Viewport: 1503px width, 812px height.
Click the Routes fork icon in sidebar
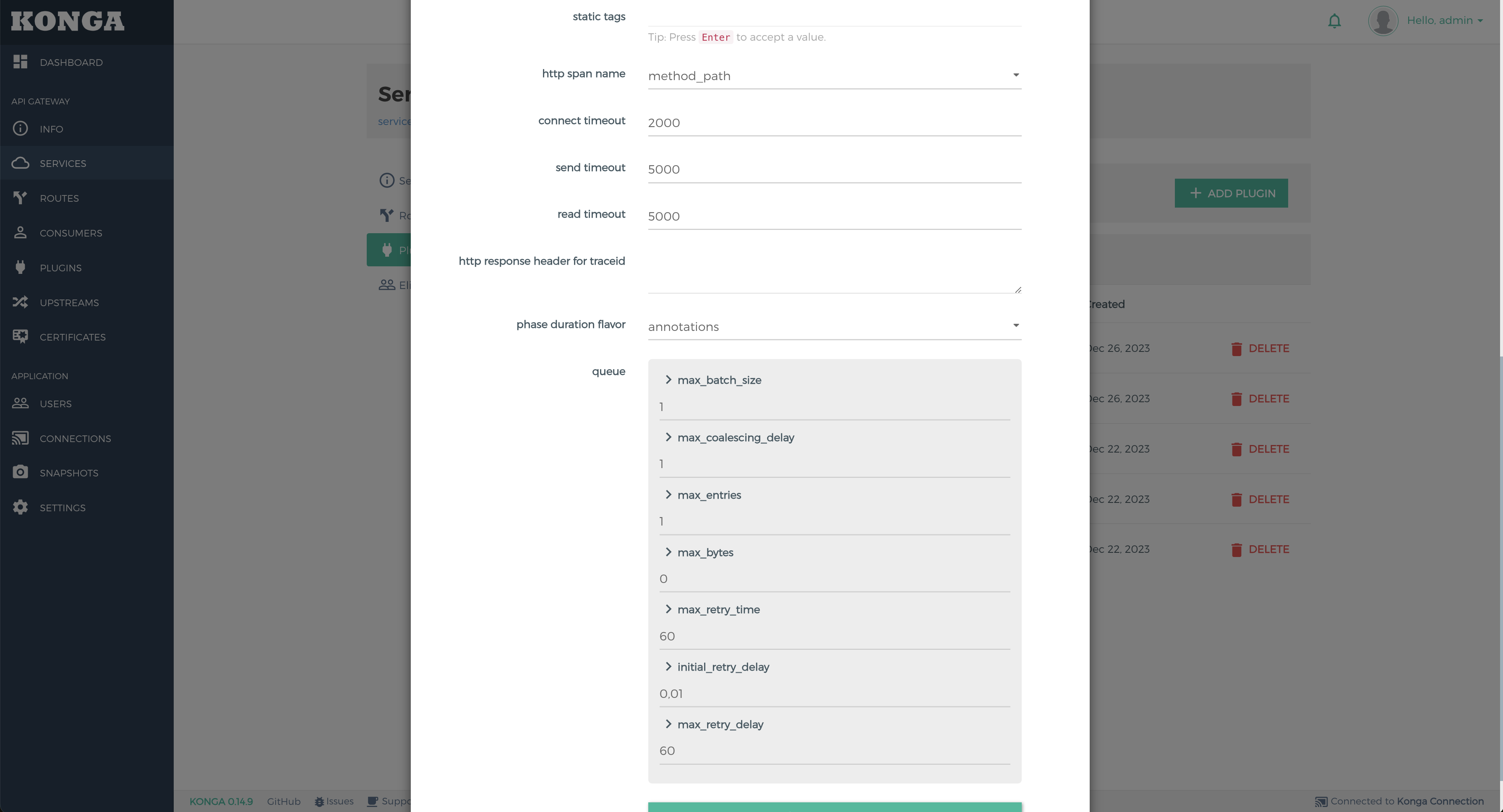coord(21,198)
